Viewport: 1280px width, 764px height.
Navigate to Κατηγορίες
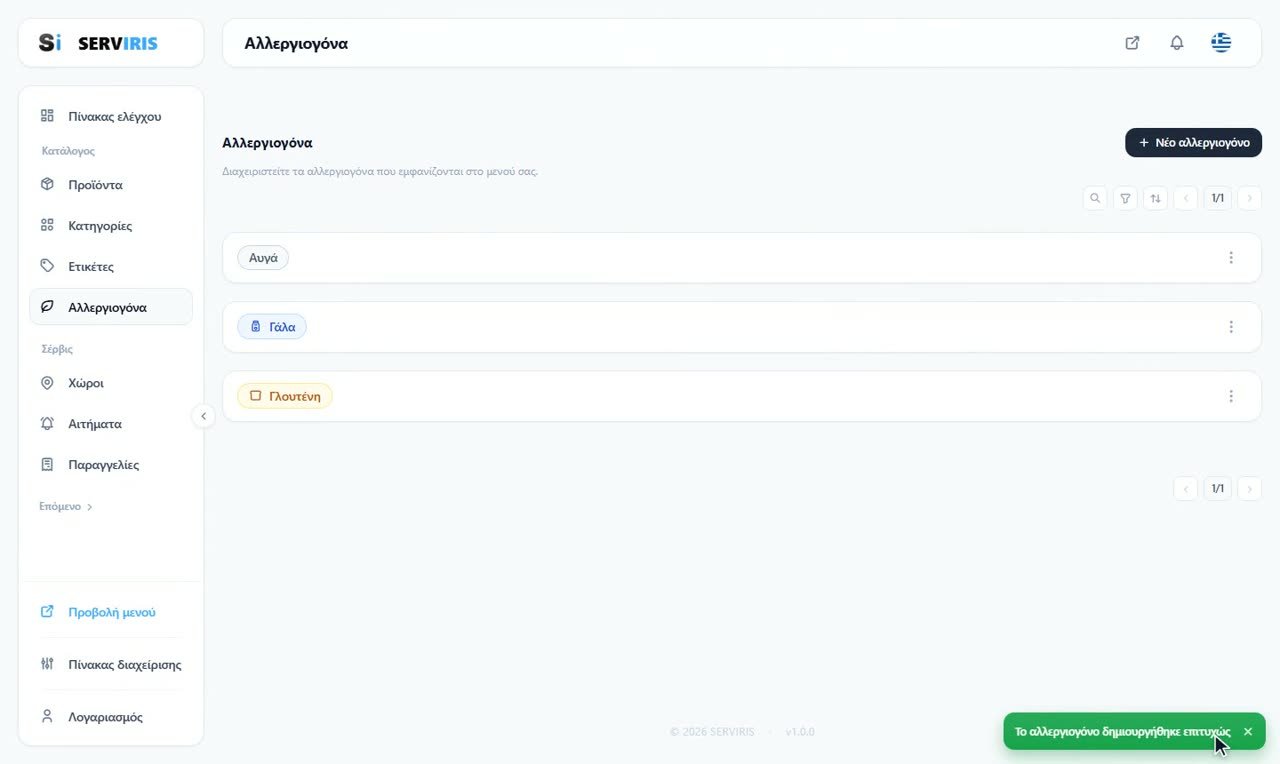[x=111, y=226]
